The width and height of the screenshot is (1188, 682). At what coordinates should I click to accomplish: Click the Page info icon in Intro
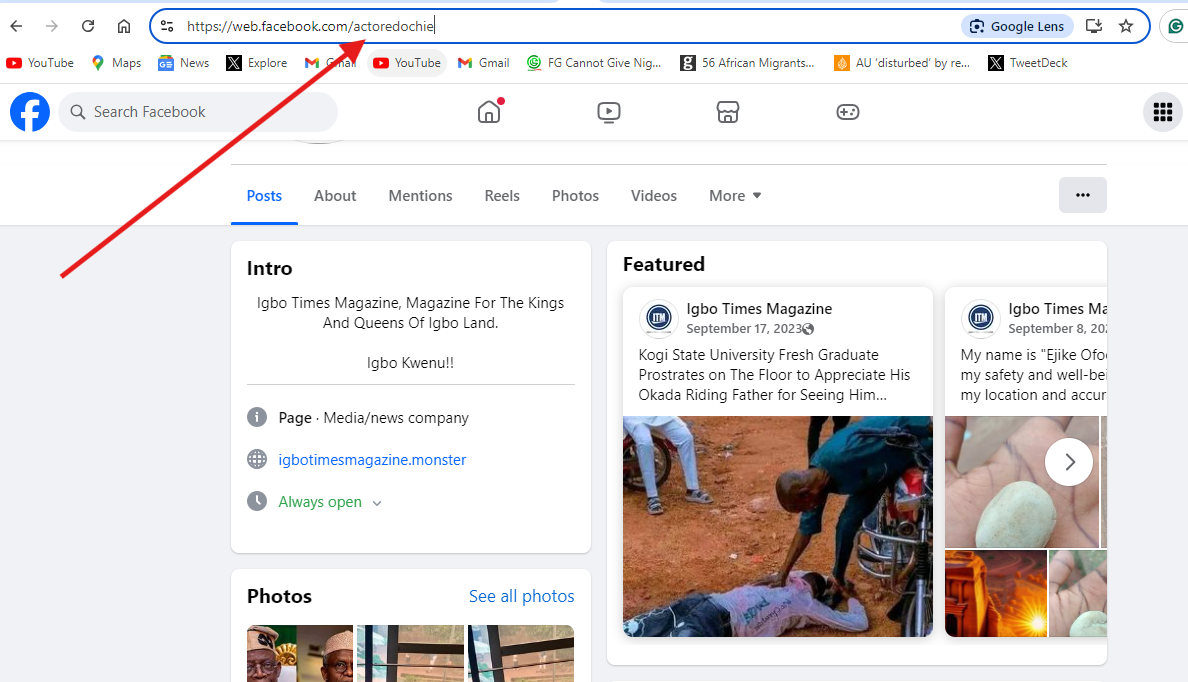point(257,418)
